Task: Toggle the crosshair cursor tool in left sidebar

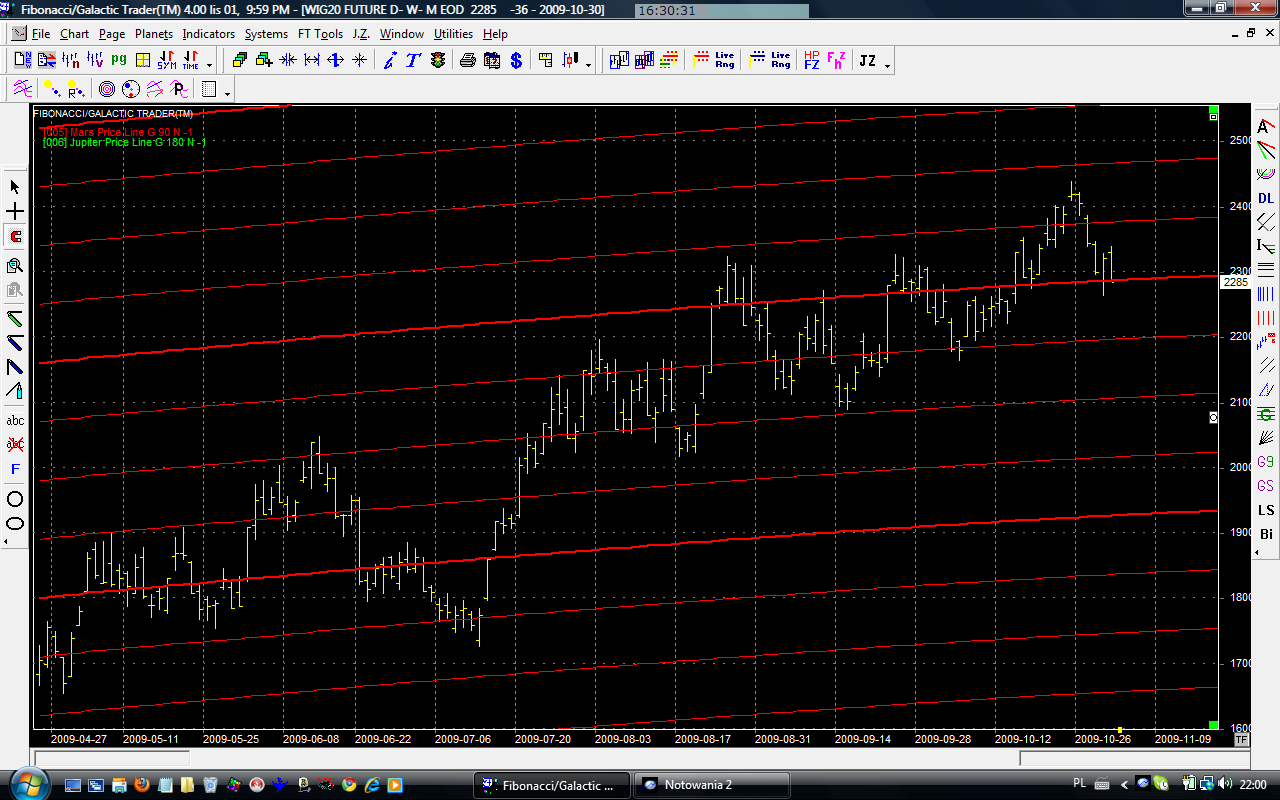Action: (15, 212)
